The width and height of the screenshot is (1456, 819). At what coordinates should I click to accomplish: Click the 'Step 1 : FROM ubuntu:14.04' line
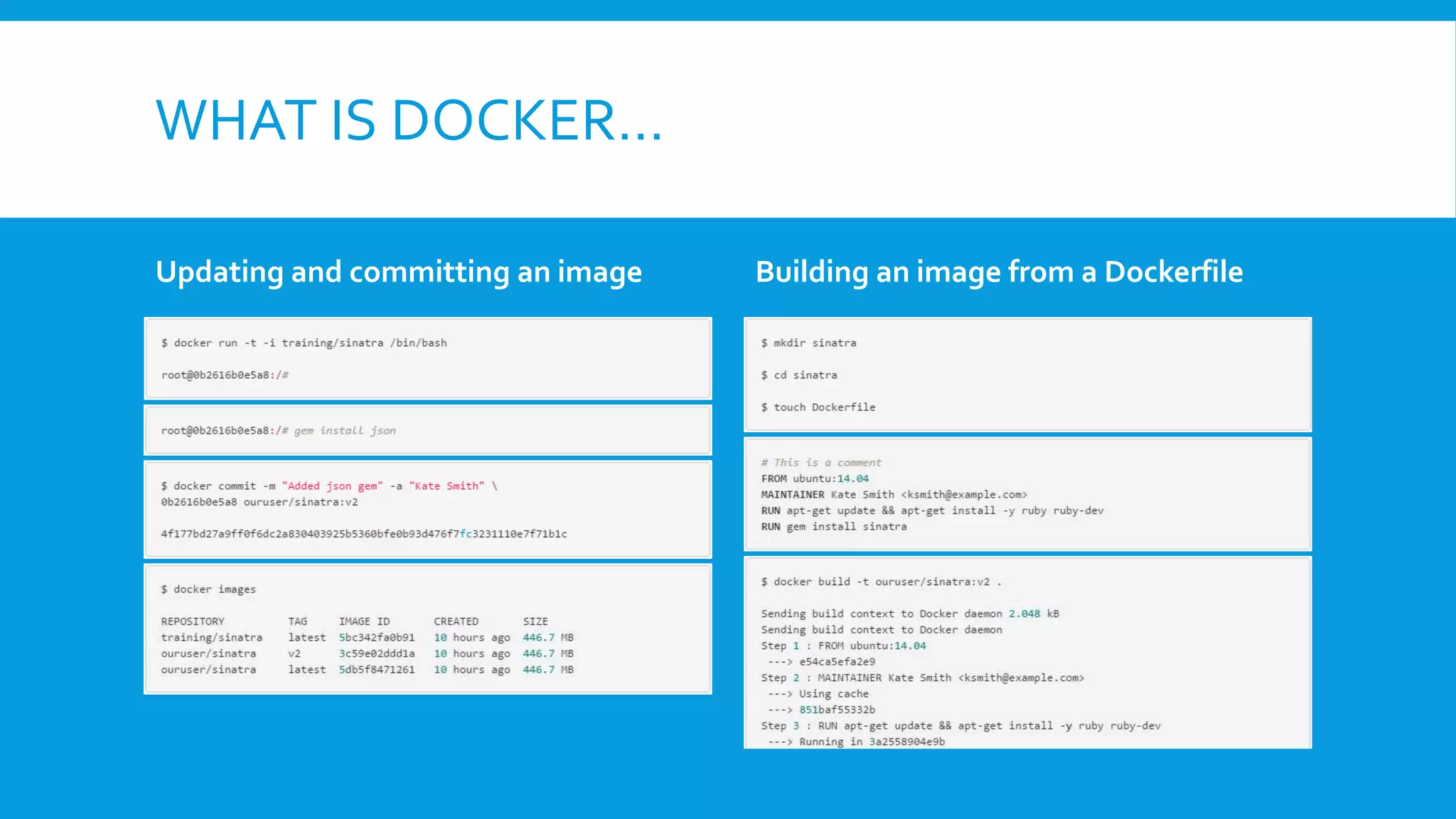[844, 646]
